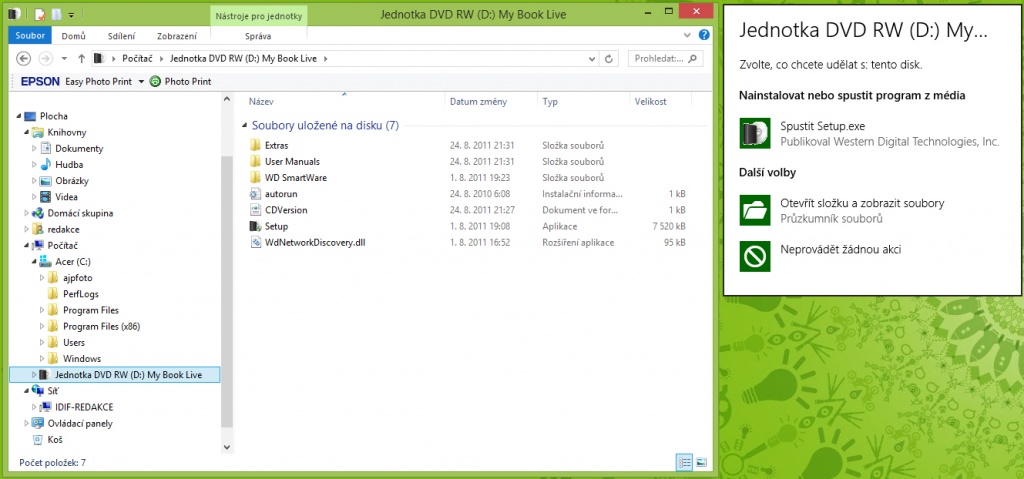The height and width of the screenshot is (479, 1024).
Task: Click the Hudba music library icon
Action: pos(46,165)
